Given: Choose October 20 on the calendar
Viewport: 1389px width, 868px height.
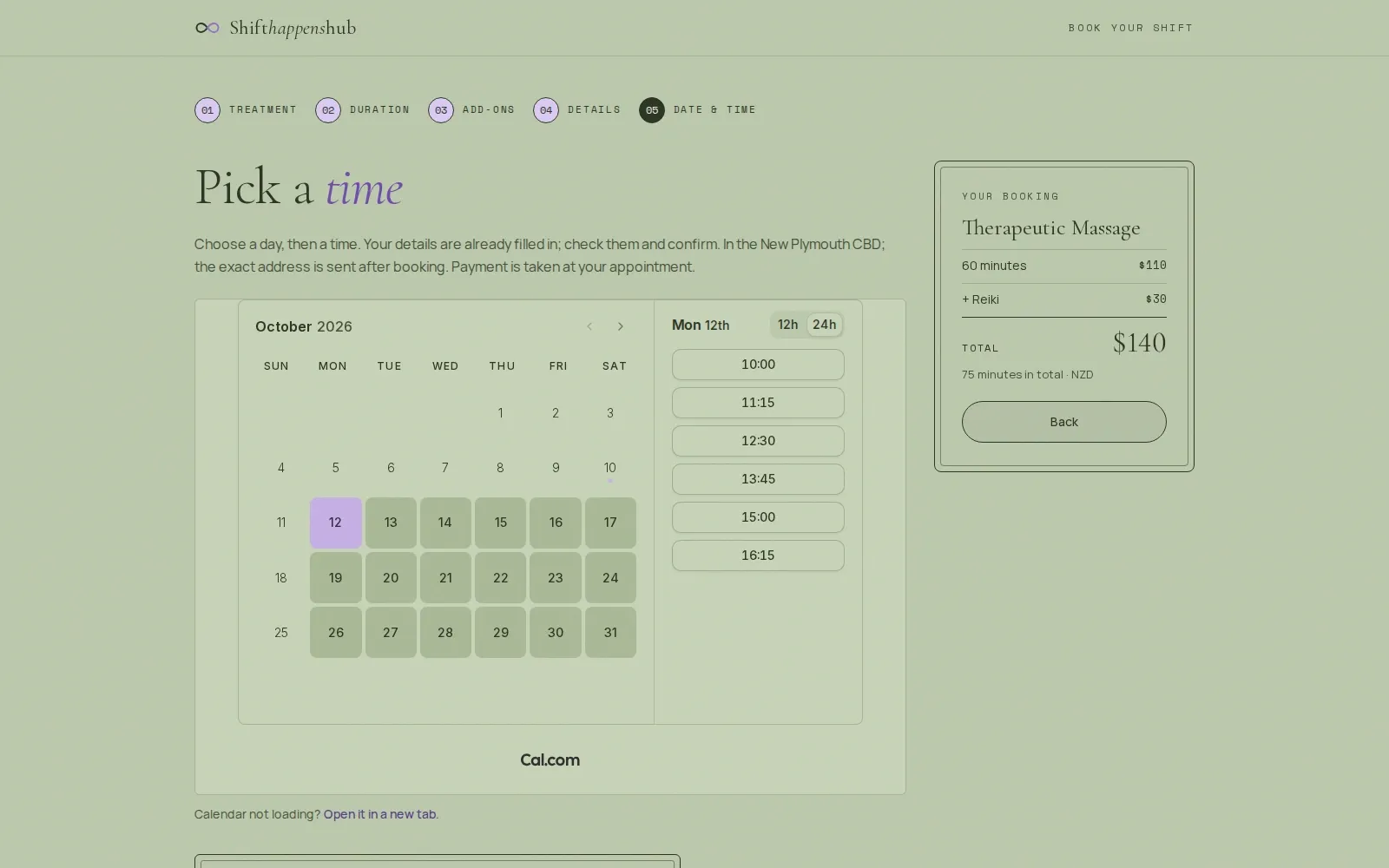Looking at the screenshot, I should coord(391,578).
